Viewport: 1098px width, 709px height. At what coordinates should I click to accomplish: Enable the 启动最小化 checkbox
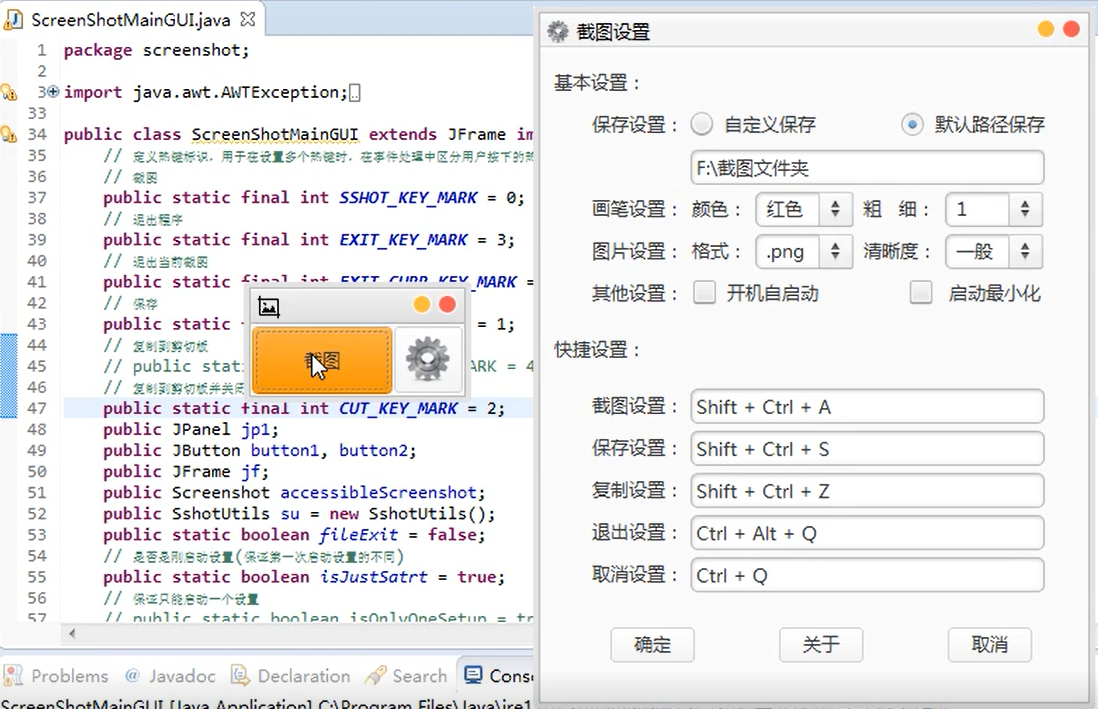921,293
